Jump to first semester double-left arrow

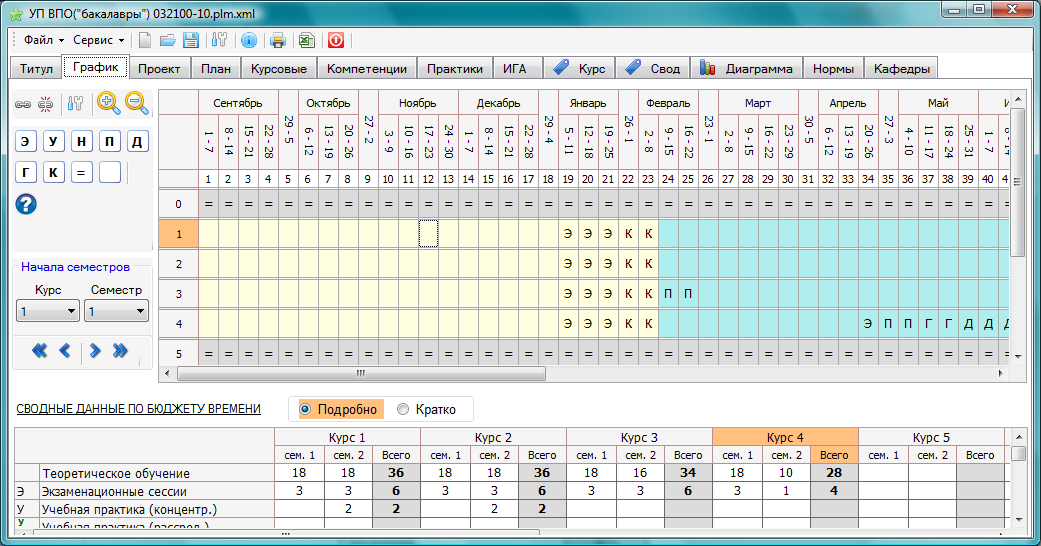39,351
